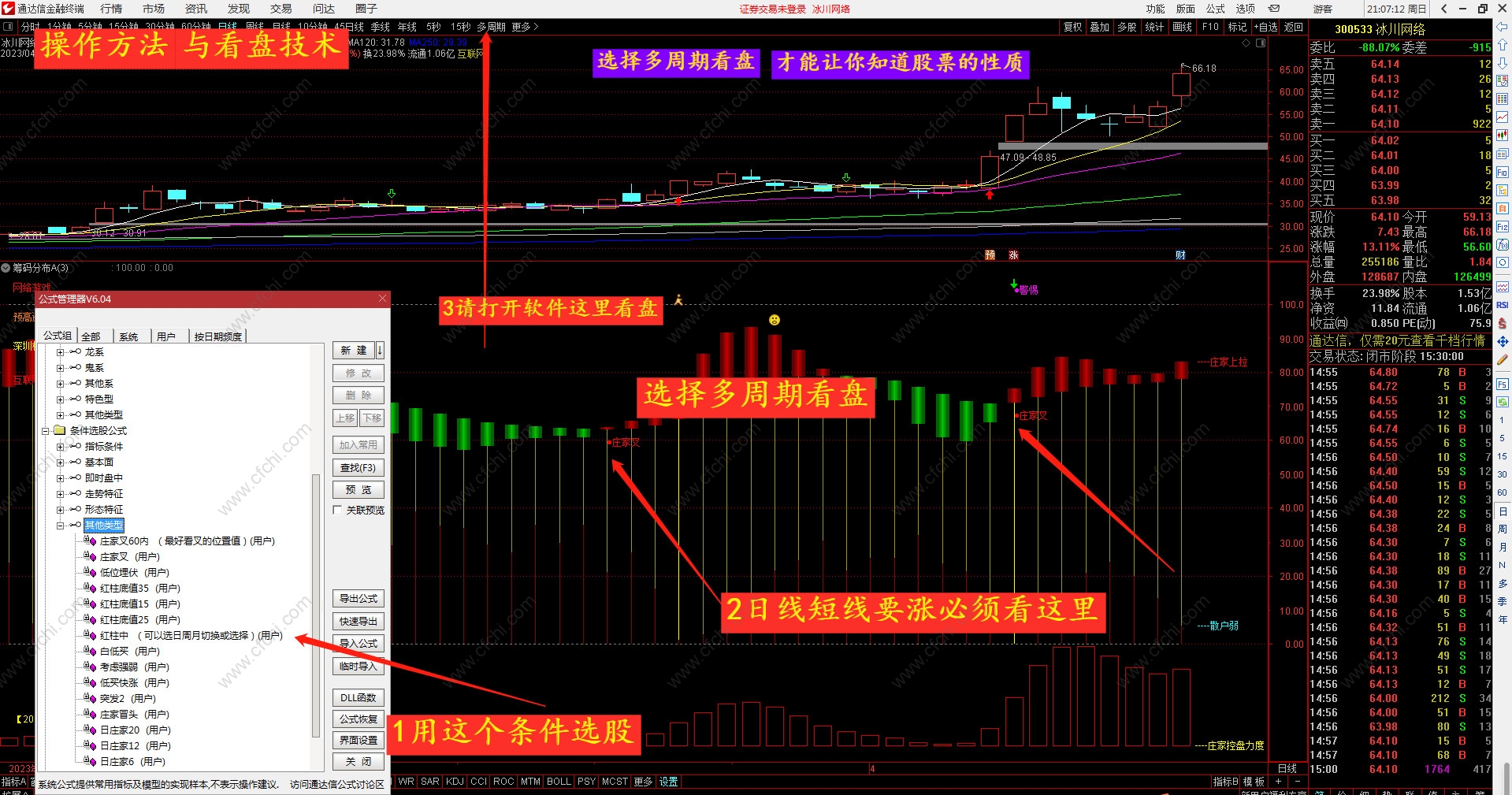
Task: Expand the 走势特征 tree node
Action: coord(61,494)
